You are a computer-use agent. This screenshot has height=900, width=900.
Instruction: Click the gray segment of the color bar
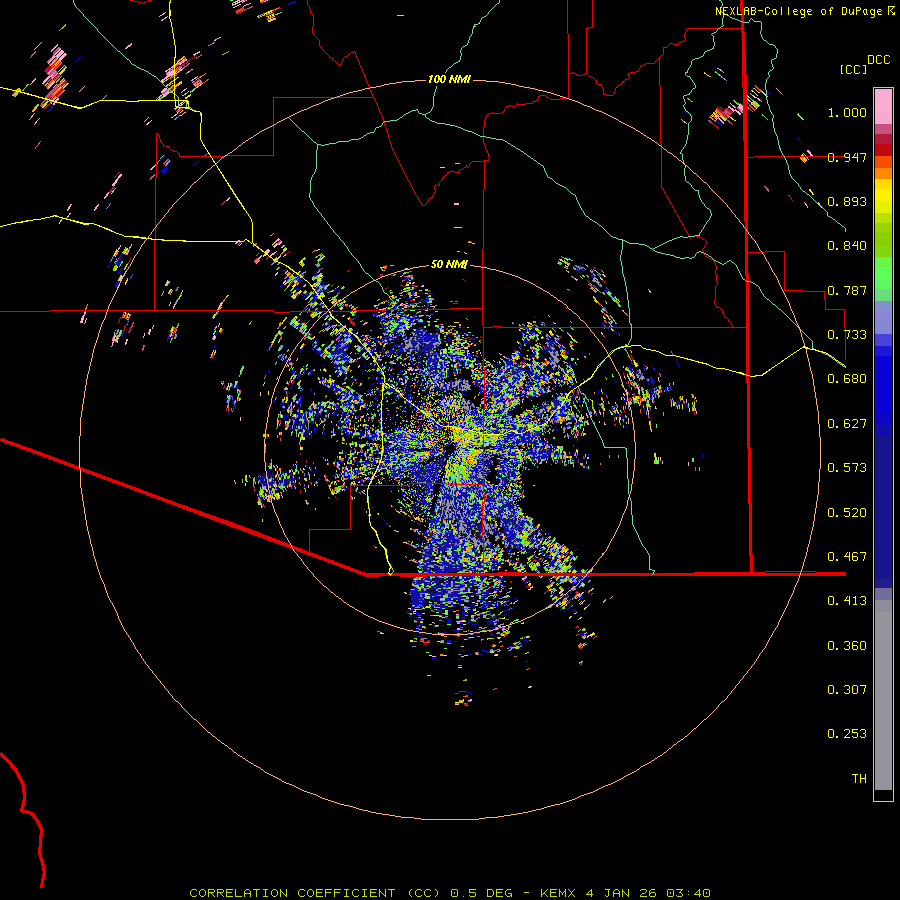pos(883,695)
